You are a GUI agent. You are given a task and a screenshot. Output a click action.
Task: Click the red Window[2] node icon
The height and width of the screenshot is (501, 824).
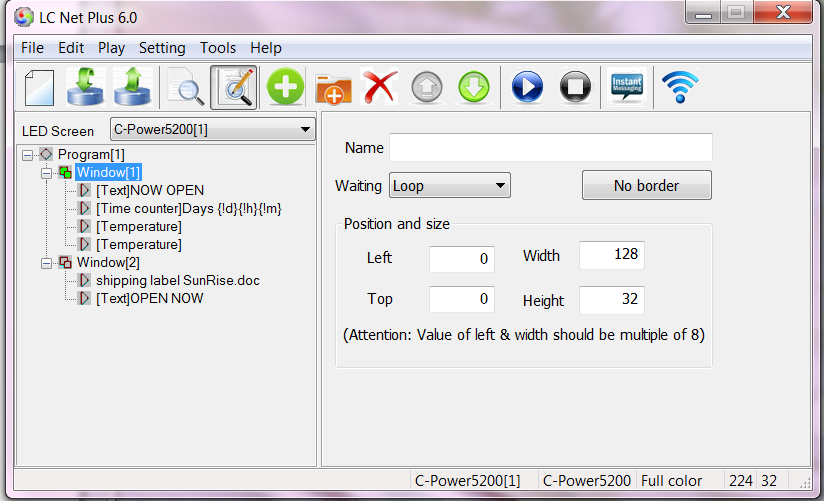(x=65, y=262)
